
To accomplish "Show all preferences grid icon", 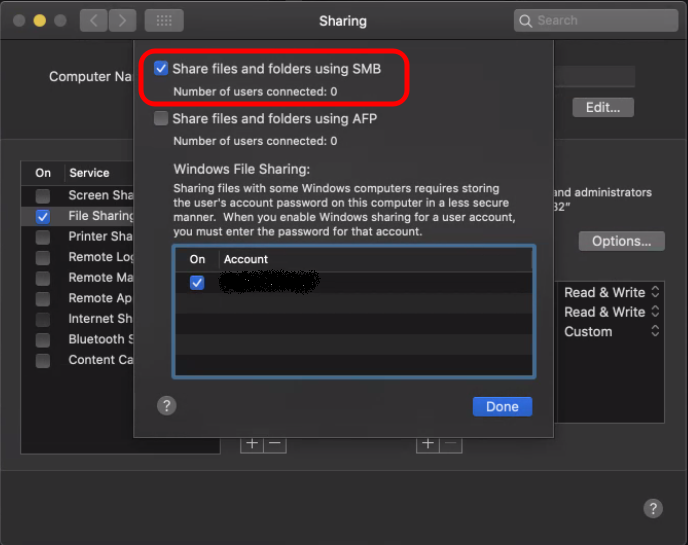I will click(163, 20).
